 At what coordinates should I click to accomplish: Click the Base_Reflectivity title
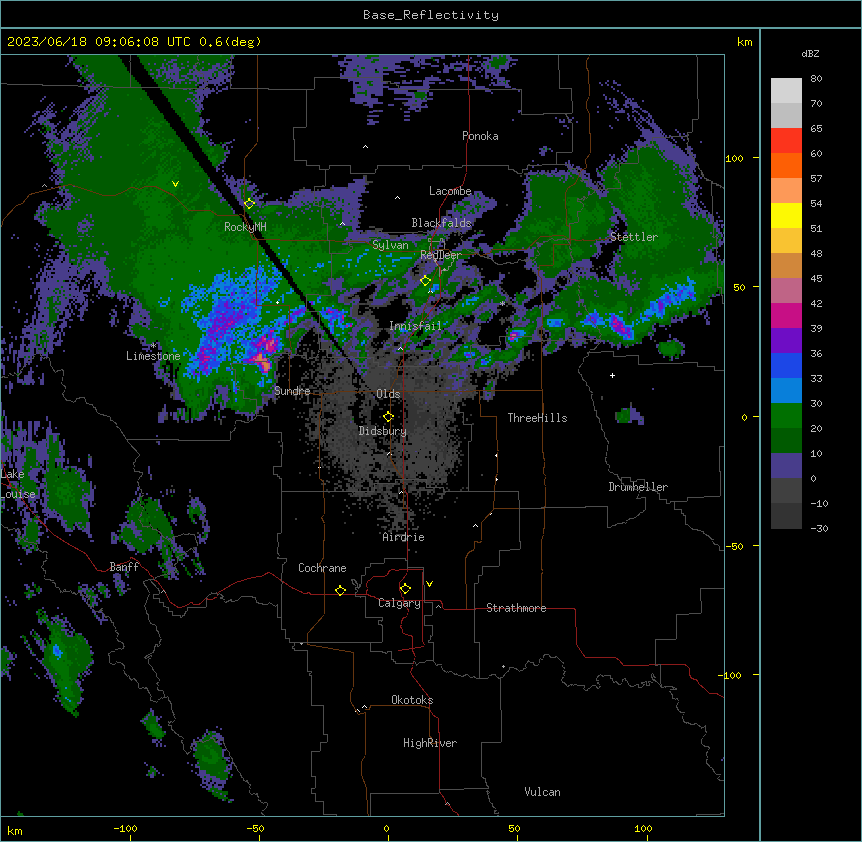(x=431, y=15)
